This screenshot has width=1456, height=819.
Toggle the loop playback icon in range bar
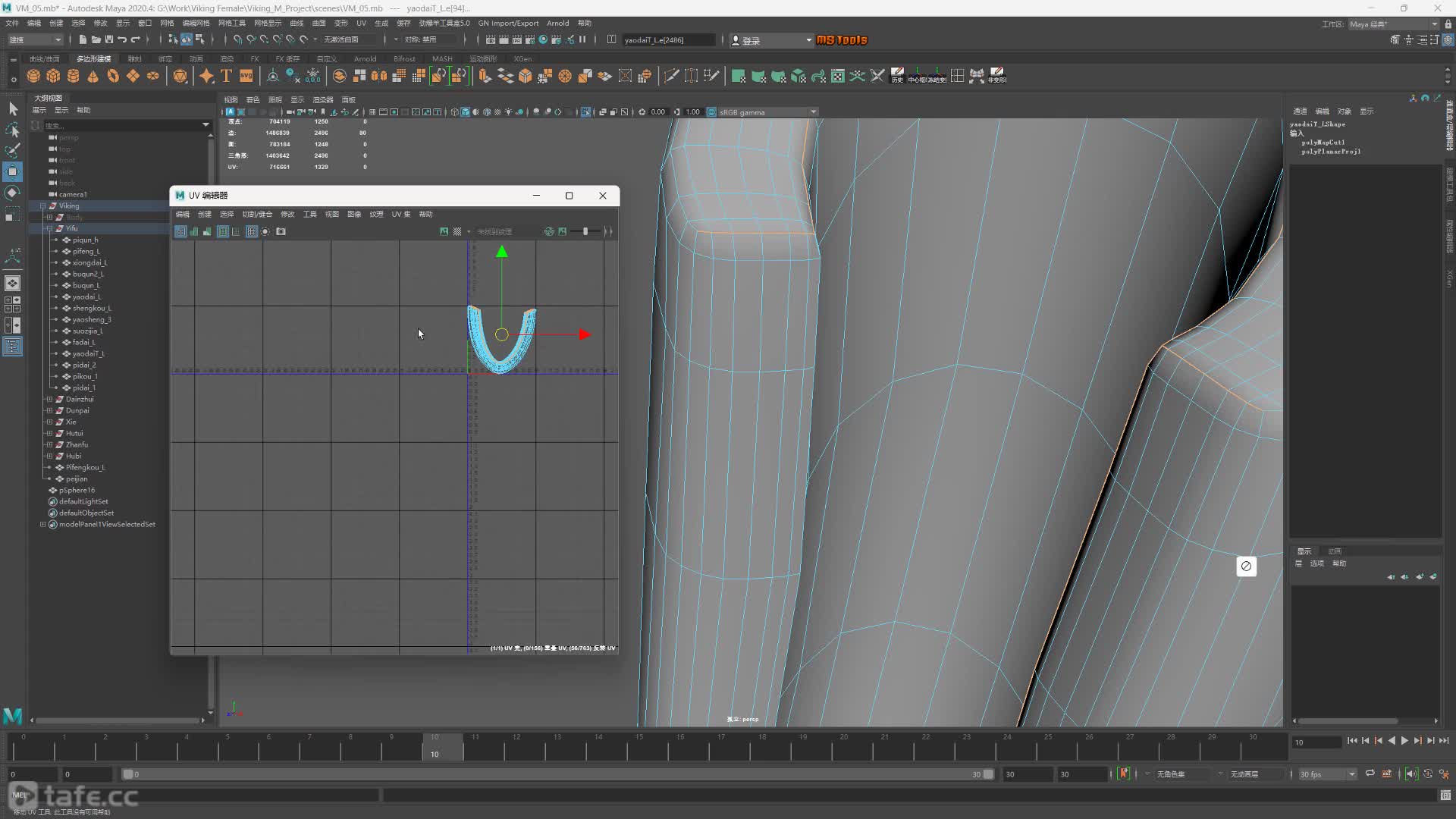coord(1370,773)
